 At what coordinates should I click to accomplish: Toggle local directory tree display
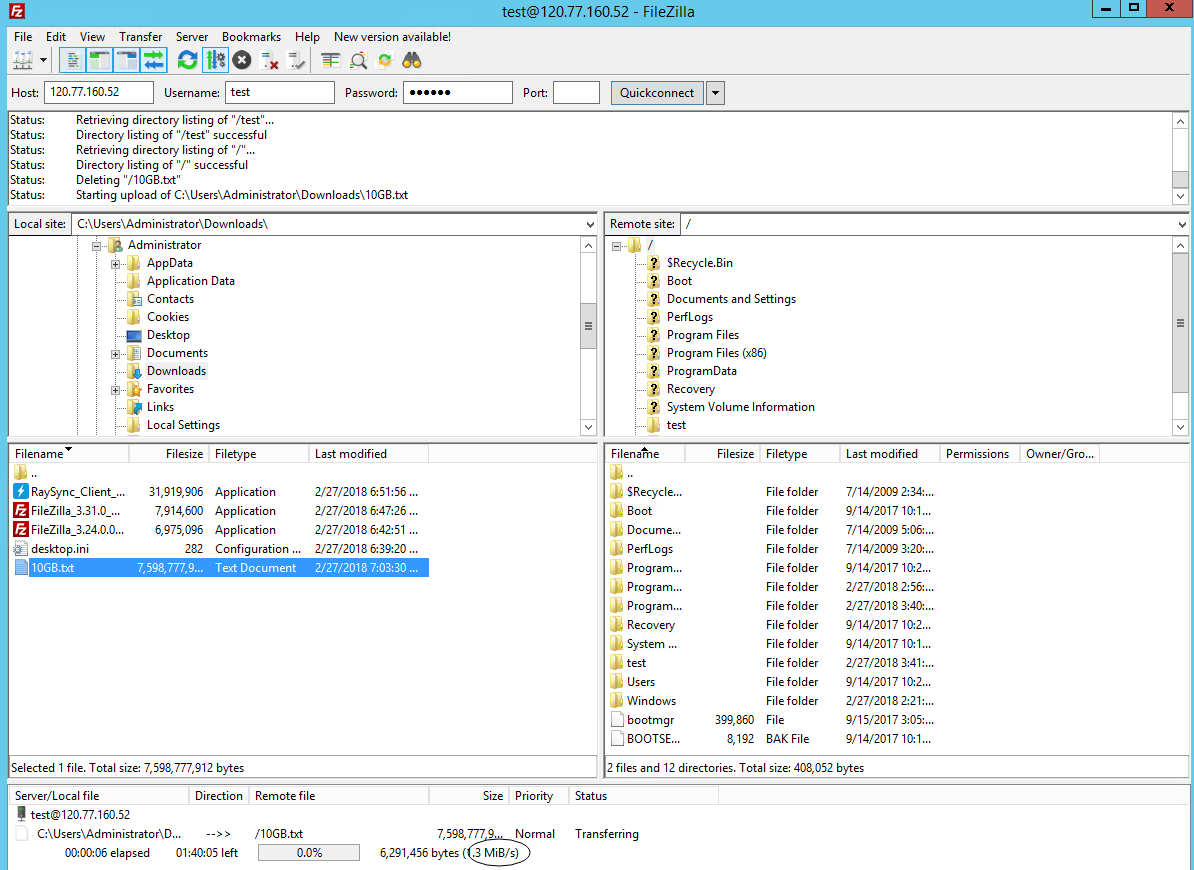coord(99,60)
